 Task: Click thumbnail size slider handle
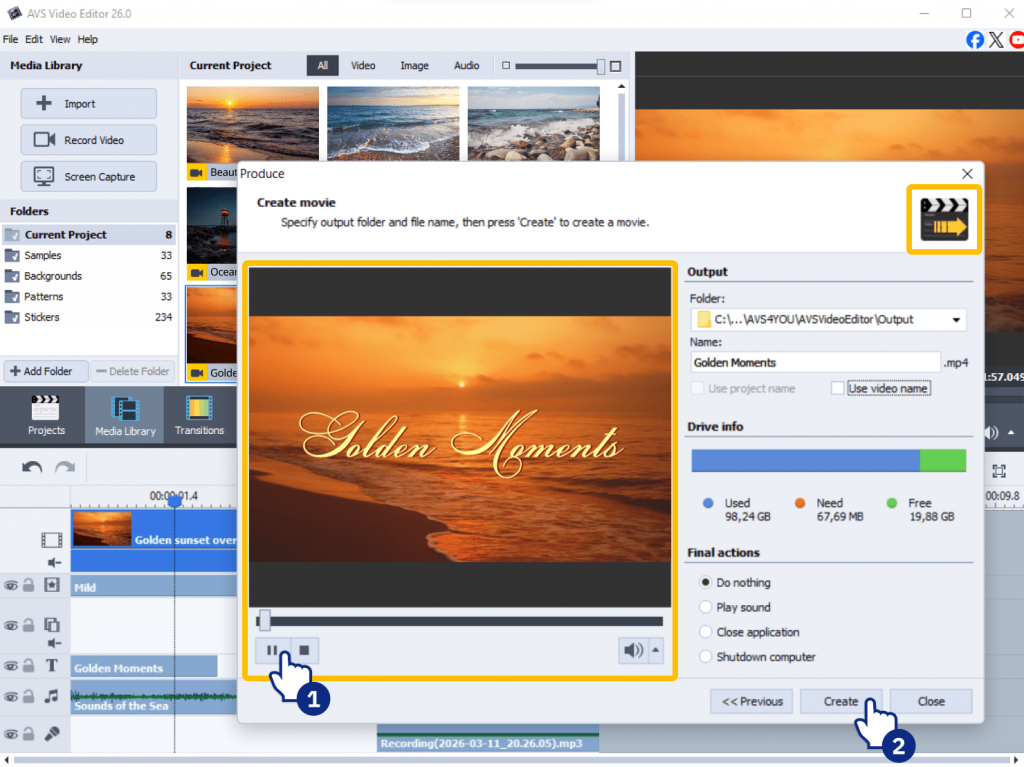pos(601,66)
